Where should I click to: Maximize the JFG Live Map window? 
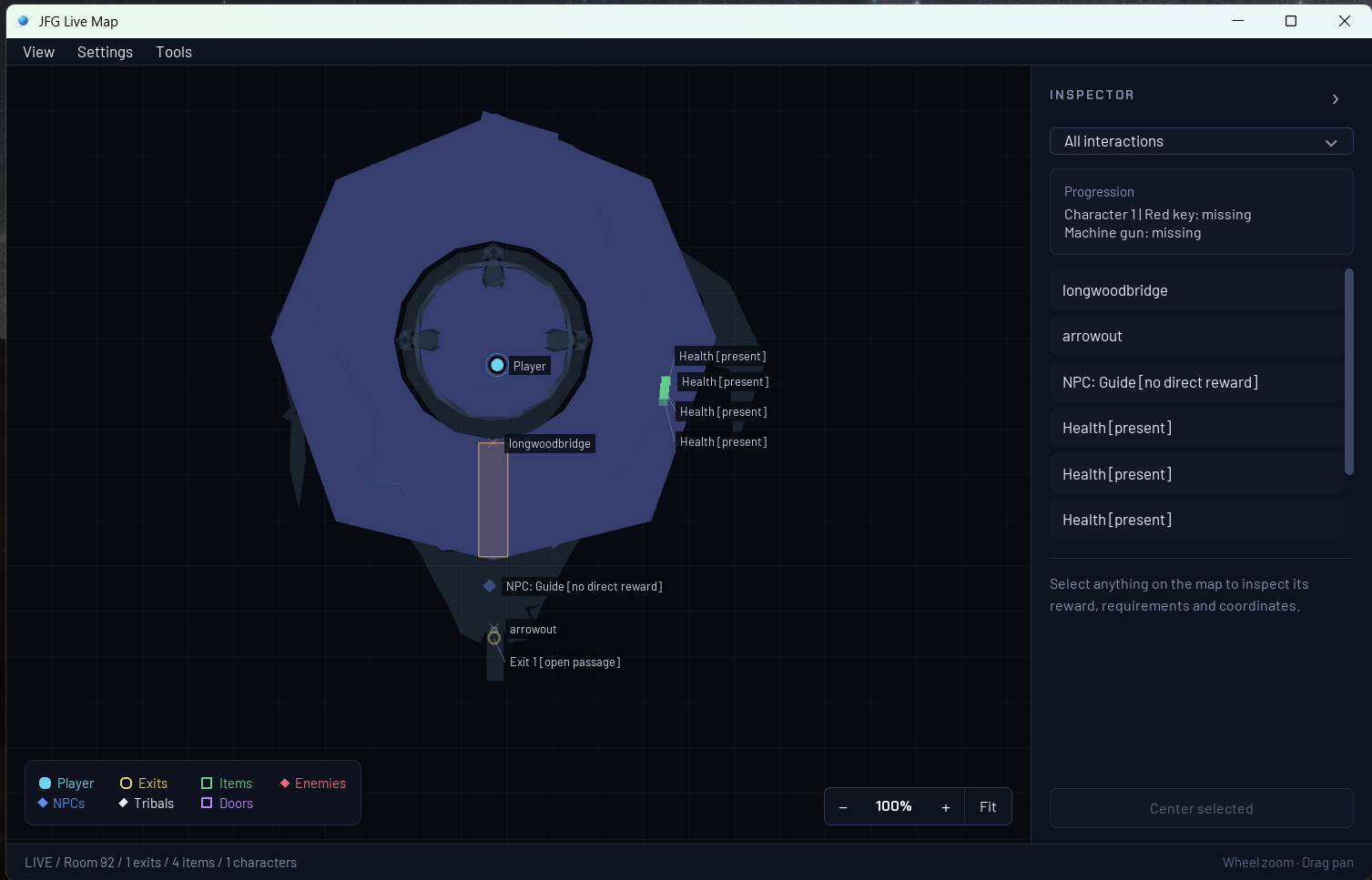1291,21
